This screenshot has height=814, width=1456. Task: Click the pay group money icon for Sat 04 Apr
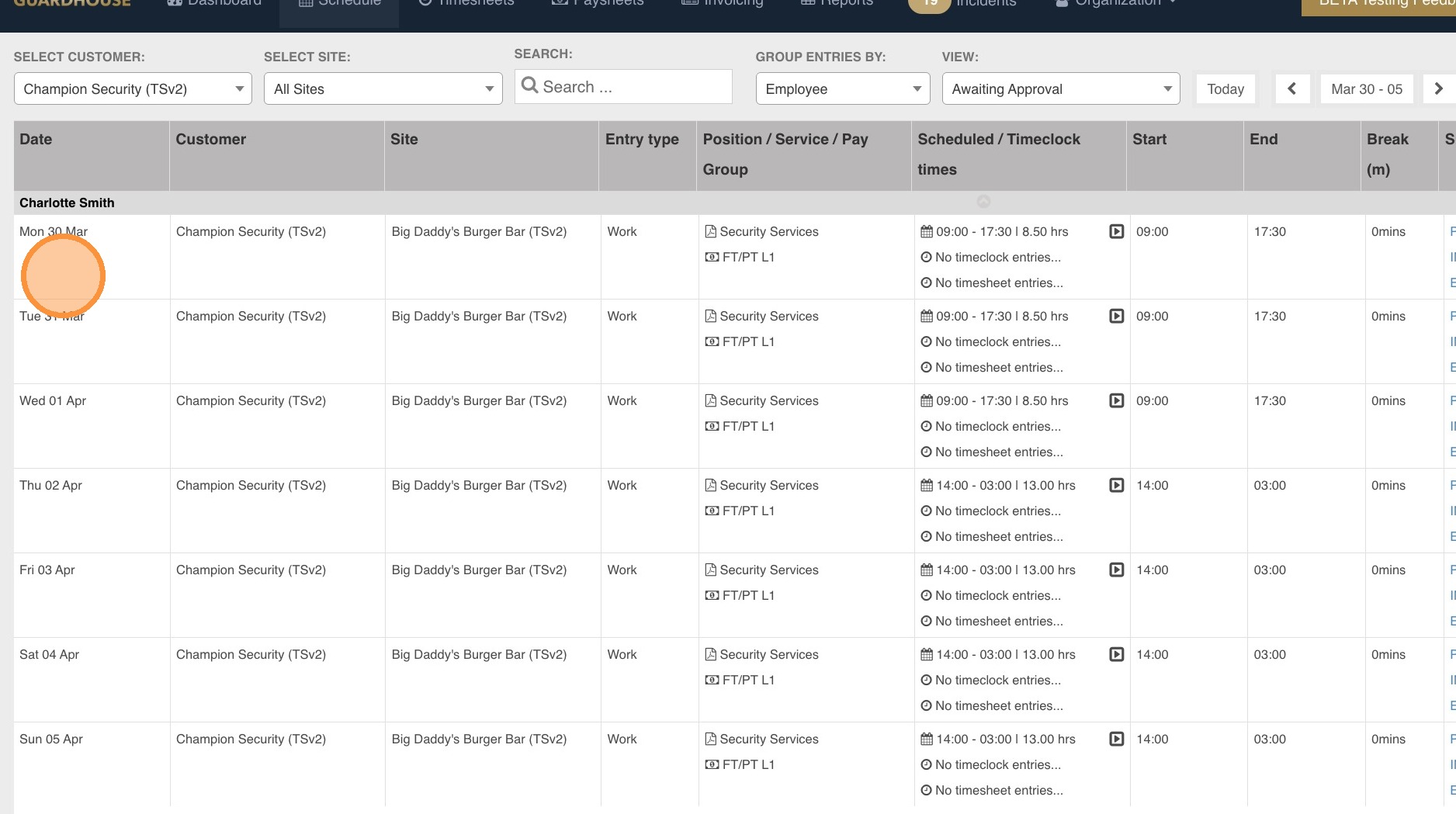[712, 680]
